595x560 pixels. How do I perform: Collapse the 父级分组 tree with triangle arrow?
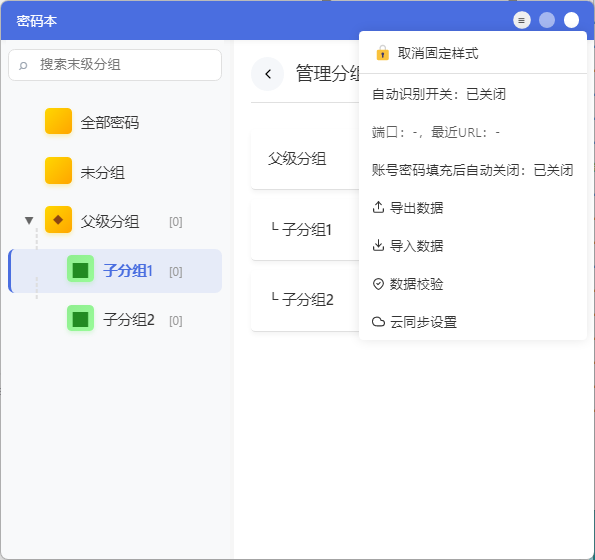coord(29,220)
